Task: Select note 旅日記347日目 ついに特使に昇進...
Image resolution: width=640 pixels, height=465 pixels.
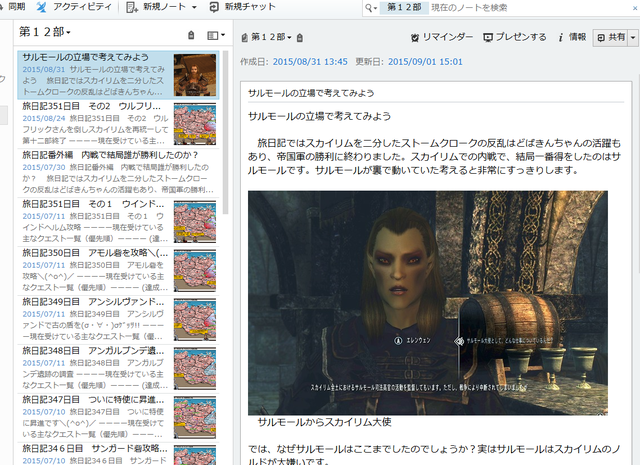Action: [118, 418]
